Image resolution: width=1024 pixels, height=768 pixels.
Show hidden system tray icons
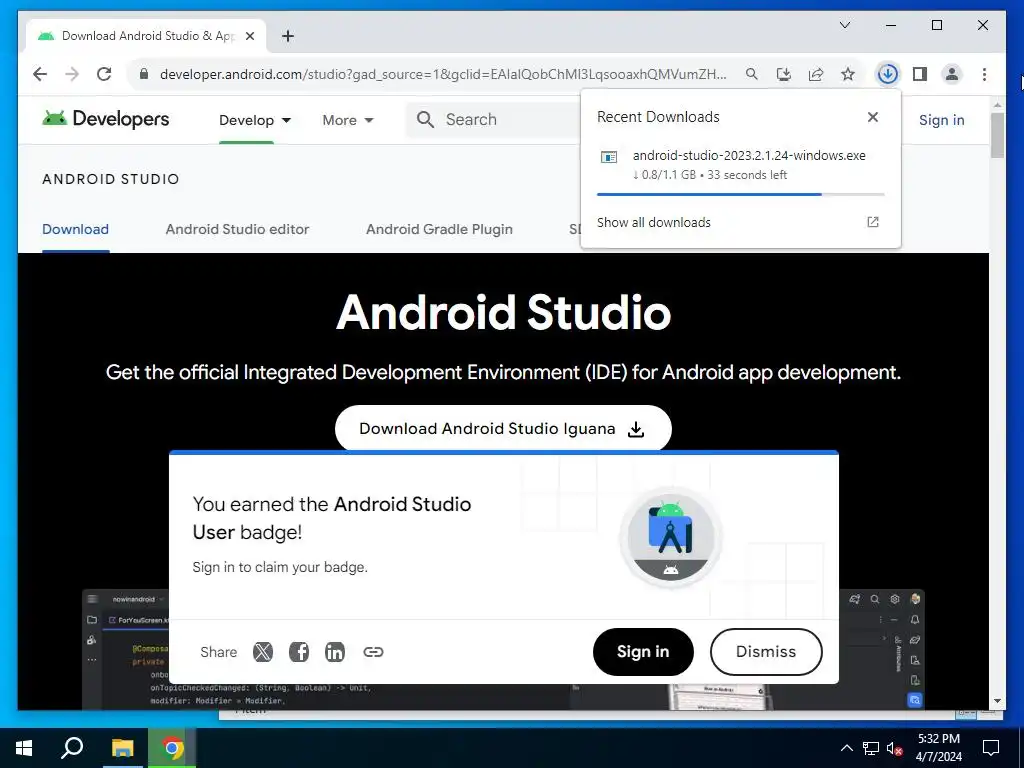pyautogui.click(x=846, y=748)
